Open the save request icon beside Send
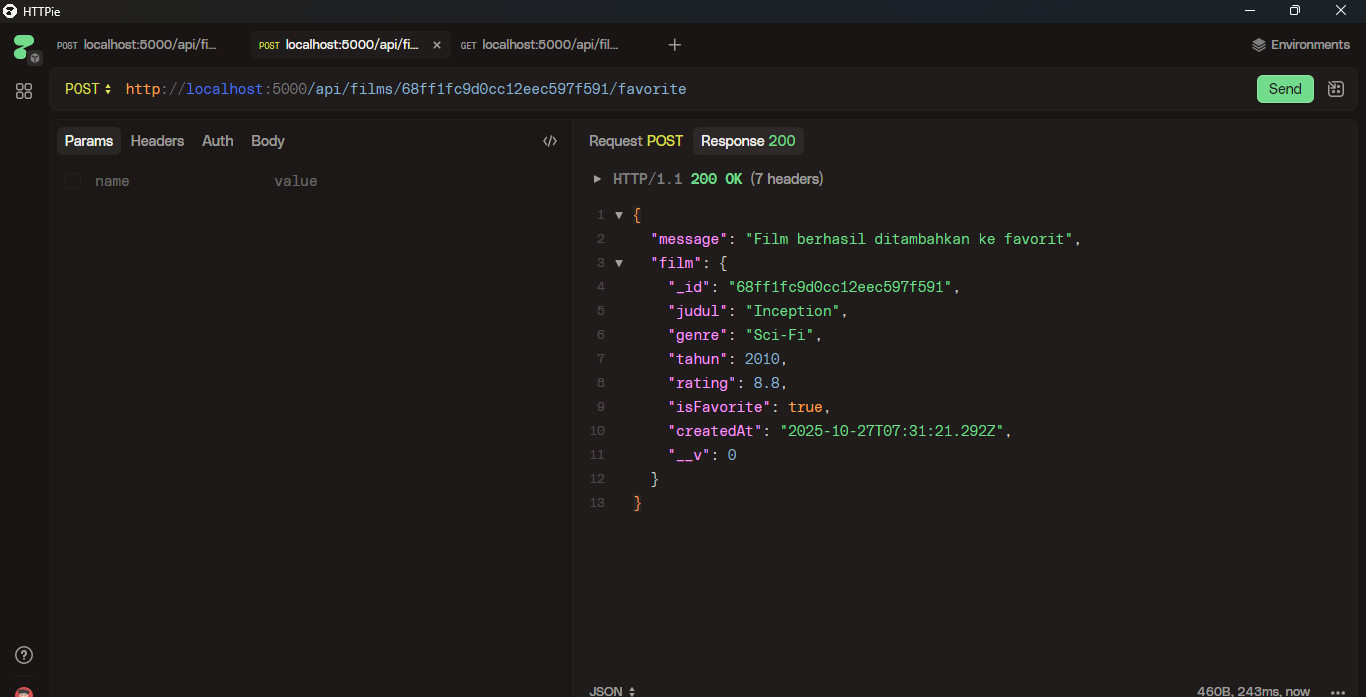This screenshot has height=697, width=1366. click(1335, 89)
